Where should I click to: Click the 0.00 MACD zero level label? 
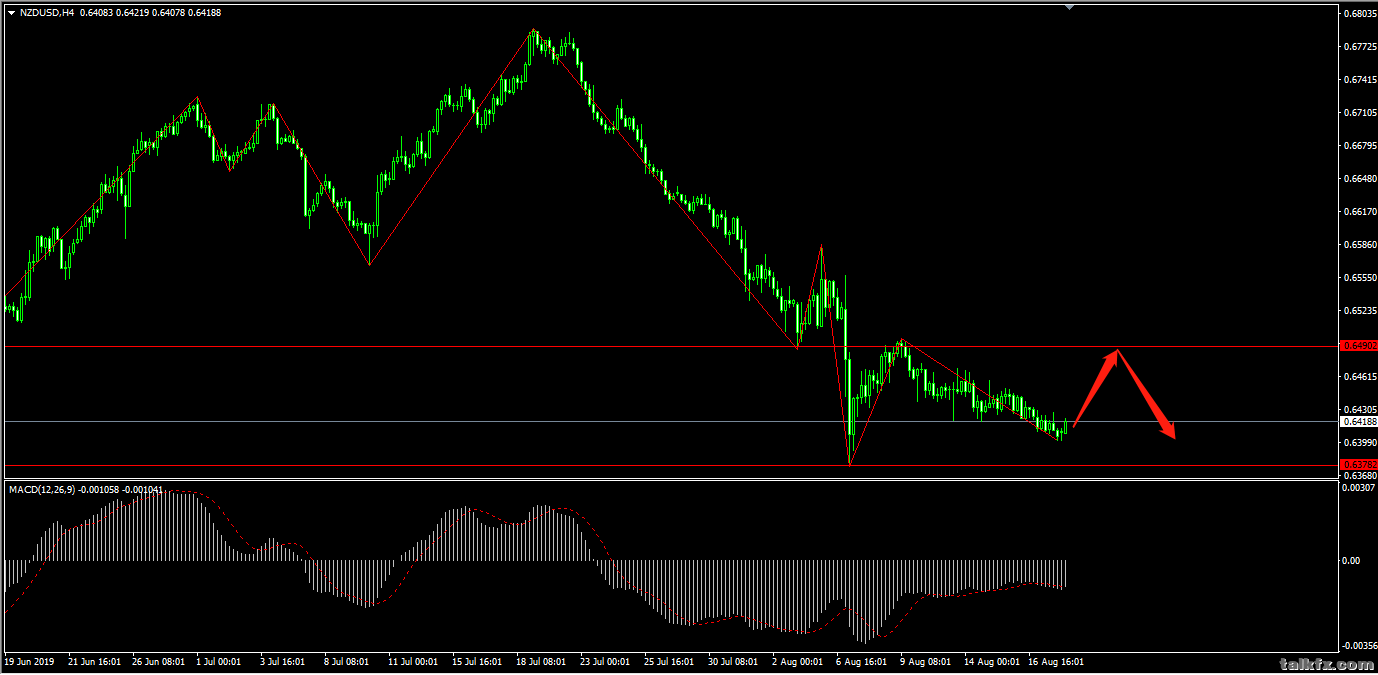1350,561
